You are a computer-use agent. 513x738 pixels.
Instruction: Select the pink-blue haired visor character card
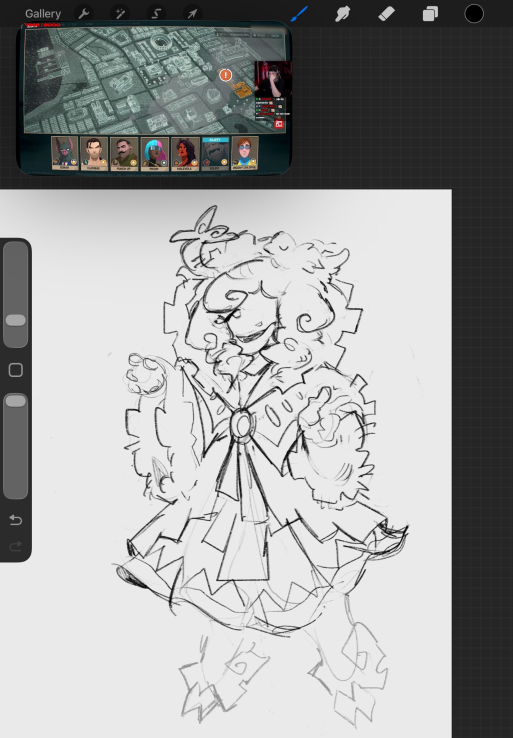click(154, 153)
